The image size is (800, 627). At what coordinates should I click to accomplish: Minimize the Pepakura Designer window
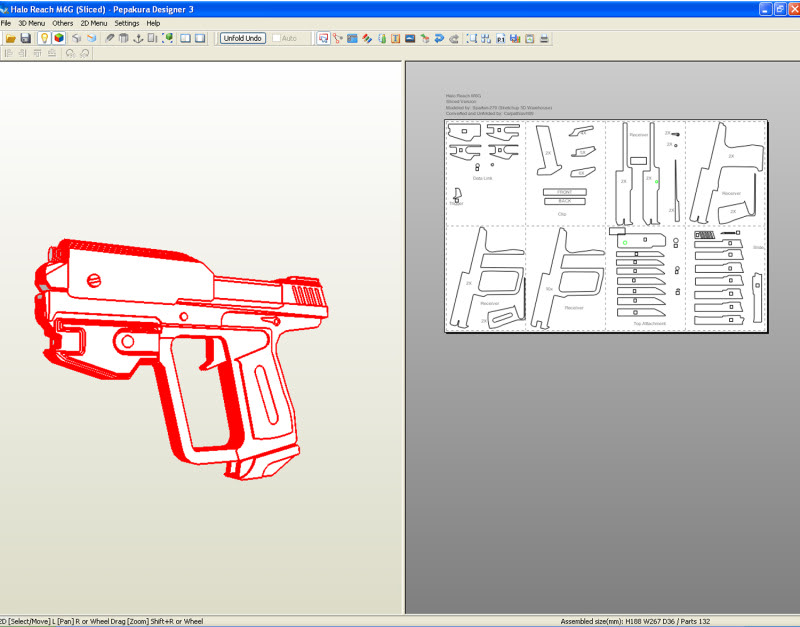click(x=766, y=9)
